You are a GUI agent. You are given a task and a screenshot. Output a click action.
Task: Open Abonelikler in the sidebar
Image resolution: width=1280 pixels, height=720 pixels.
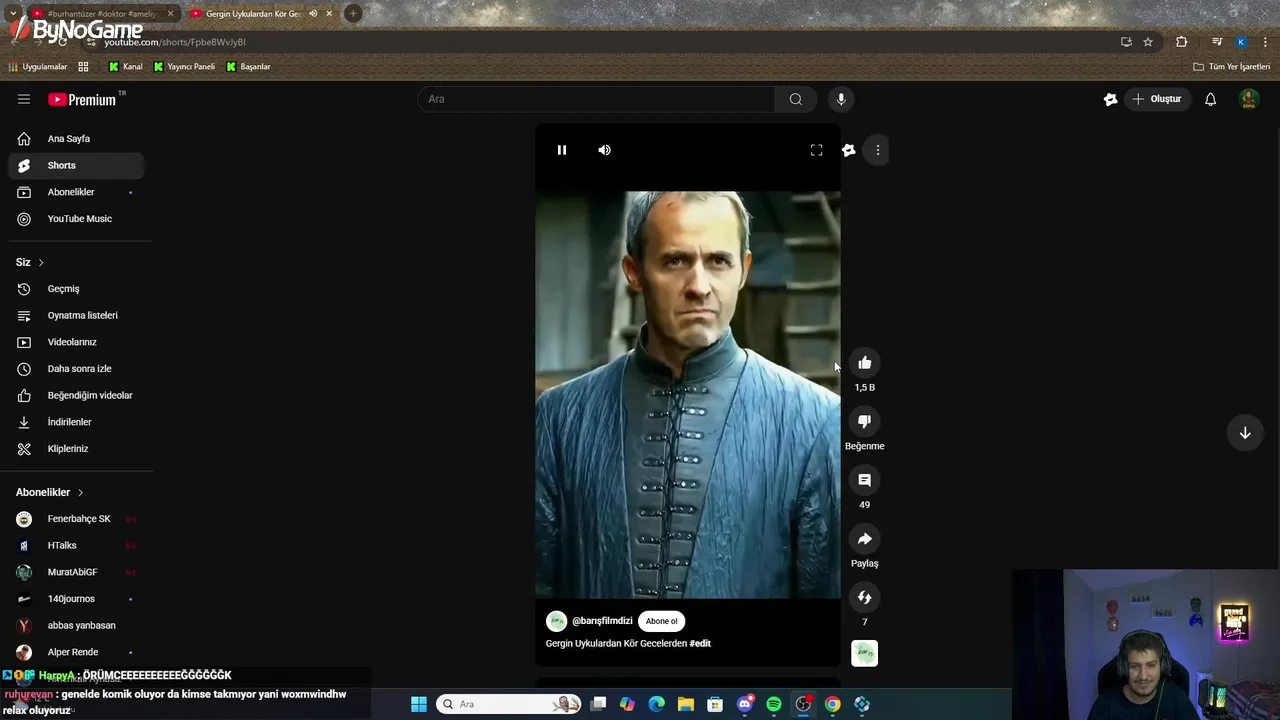click(x=76, y=192)
